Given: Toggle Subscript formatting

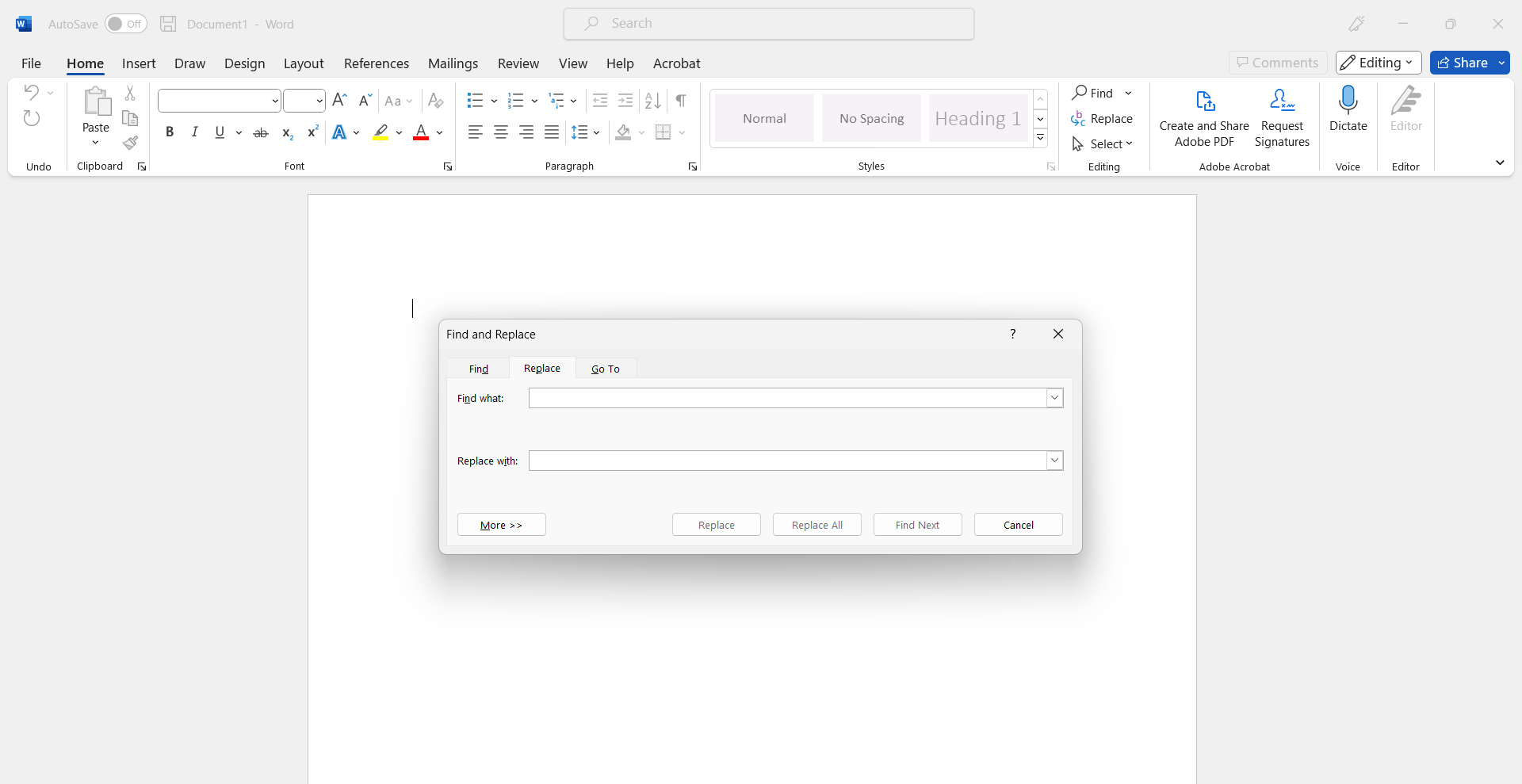Looking at the screenshot, I should (x=287, y=132).
